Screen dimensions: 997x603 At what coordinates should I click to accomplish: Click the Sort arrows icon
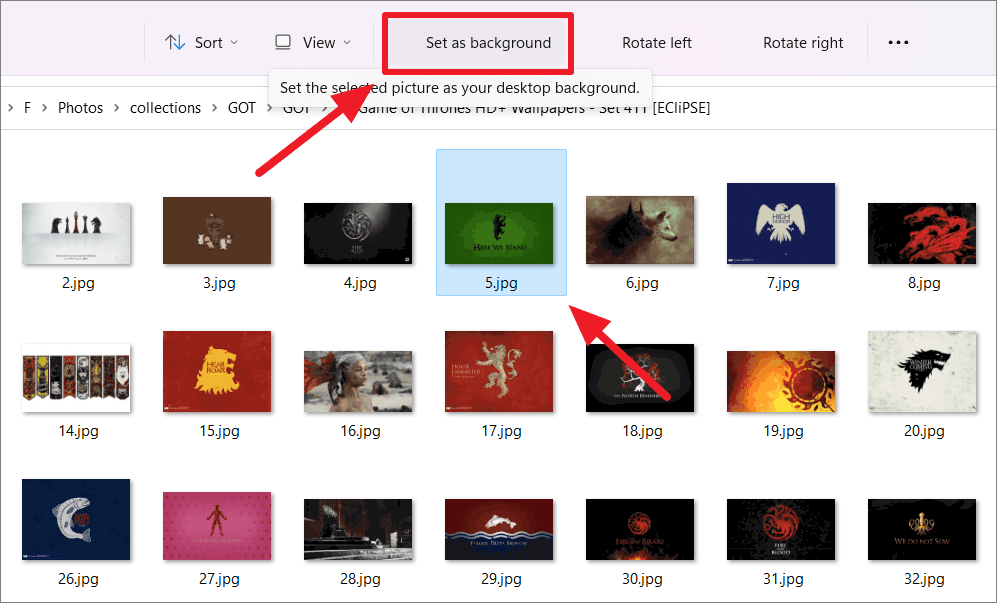tap(175, 43)
